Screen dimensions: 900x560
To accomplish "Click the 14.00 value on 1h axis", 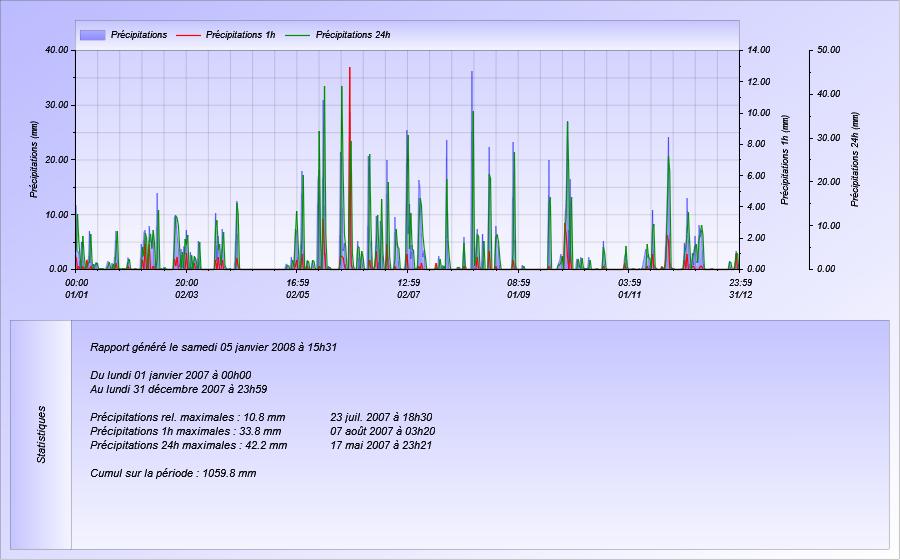I will point(758,50).
